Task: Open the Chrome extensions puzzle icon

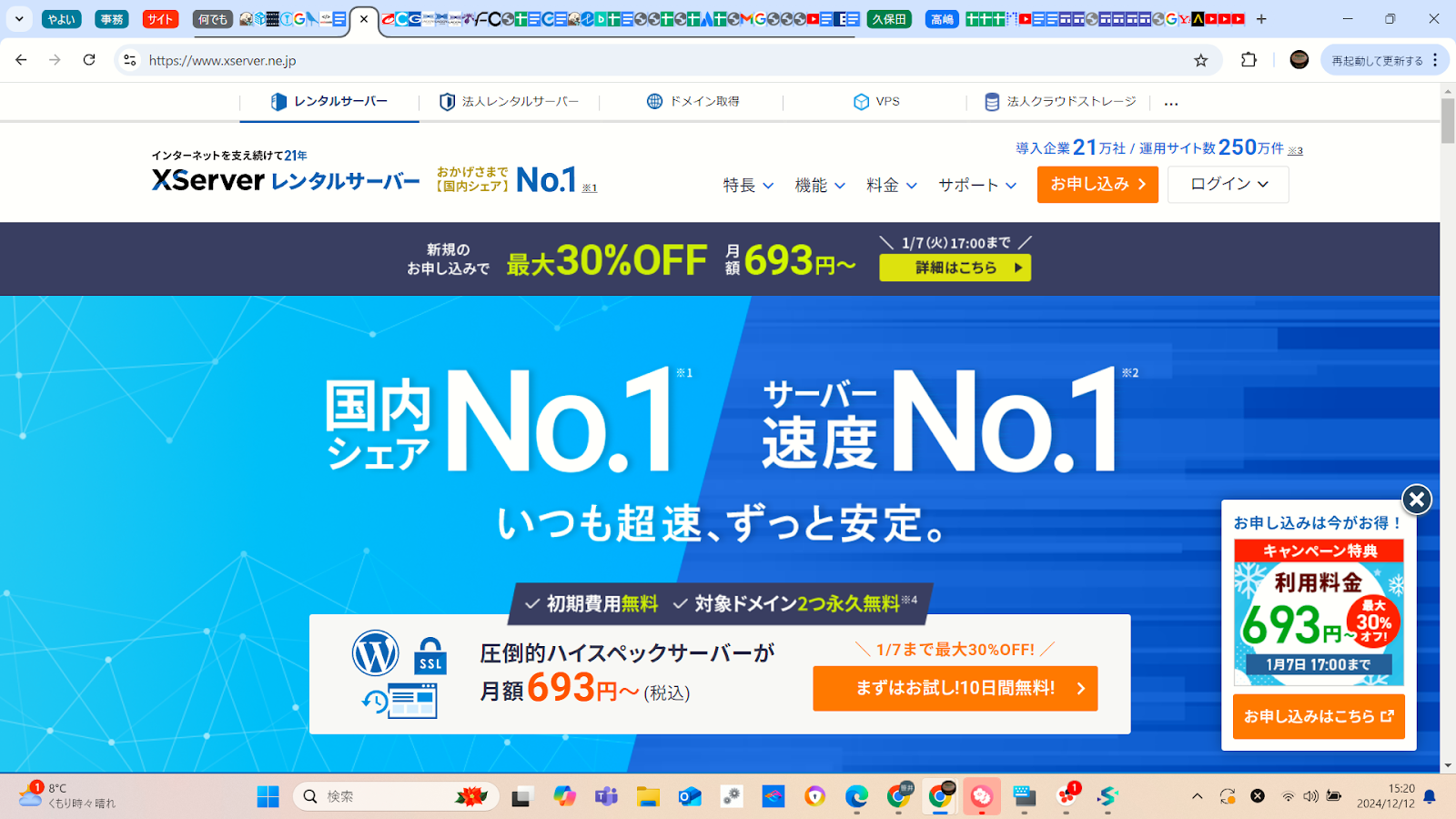Action: tap(1249, 60)
